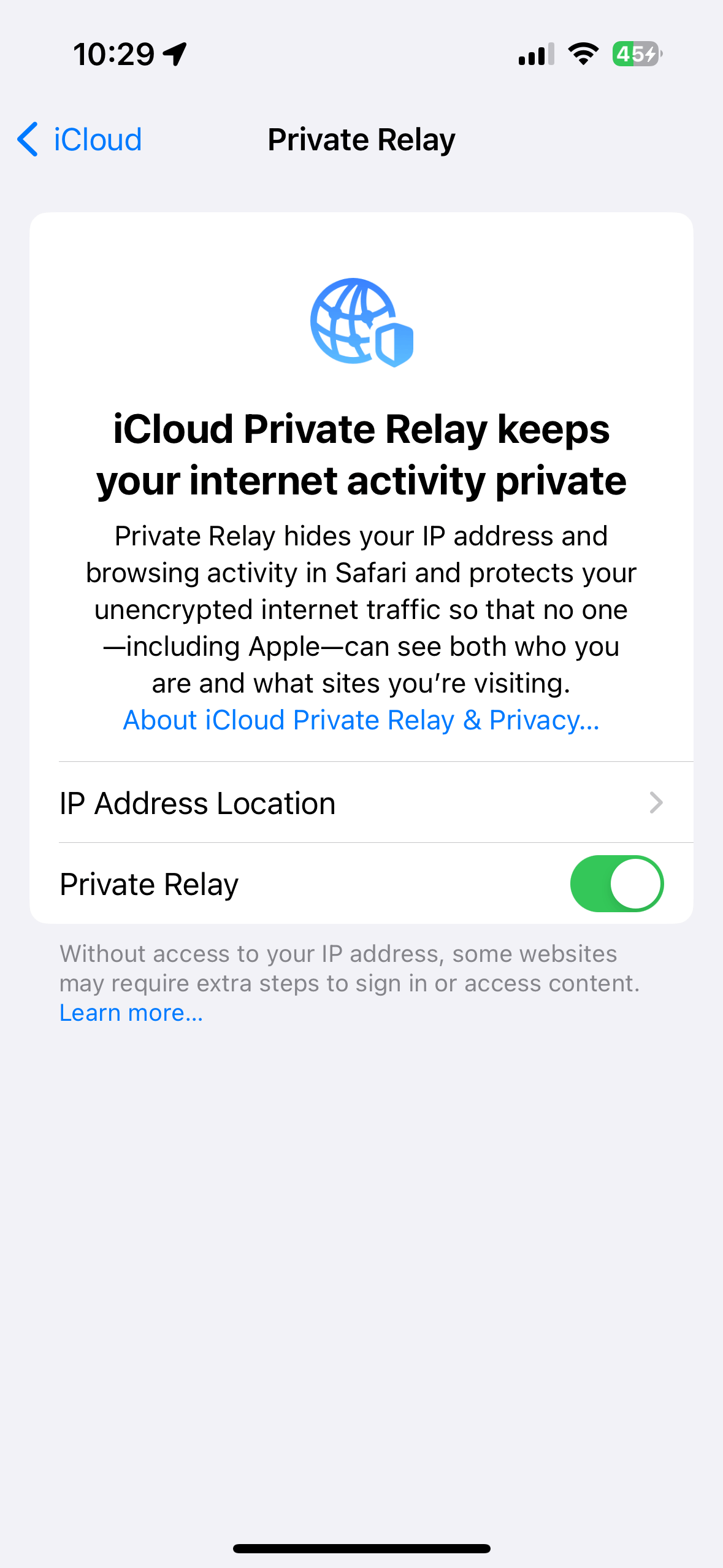Turn off the Private Relay switch

coord(617,883)
